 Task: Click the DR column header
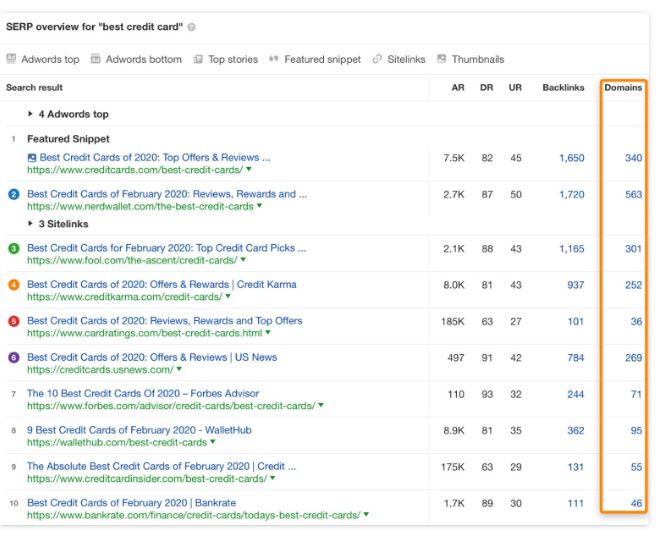pos(486,88)
